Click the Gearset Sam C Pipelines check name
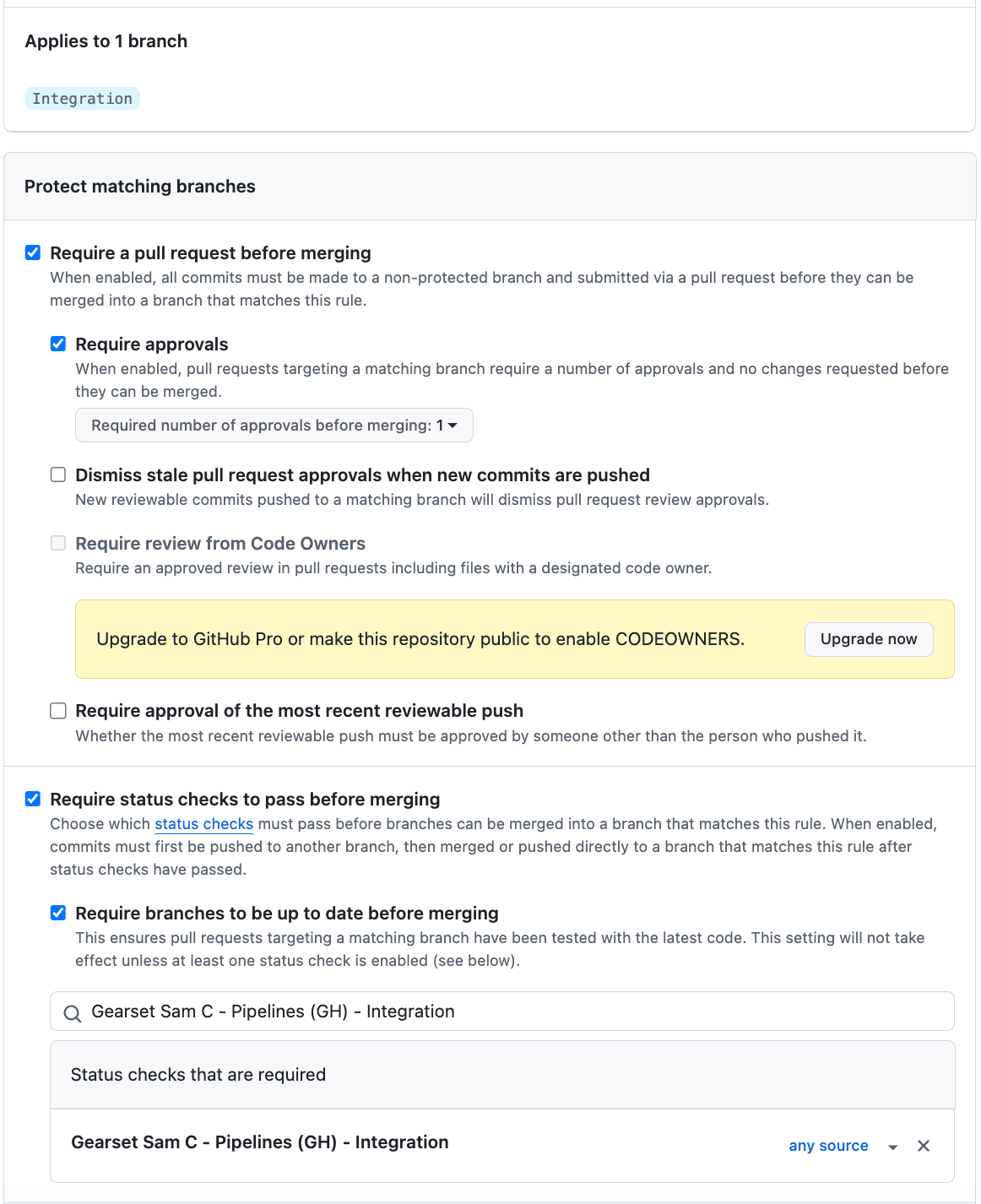This screenshot has width=981, height=1204. [260, 1142]
